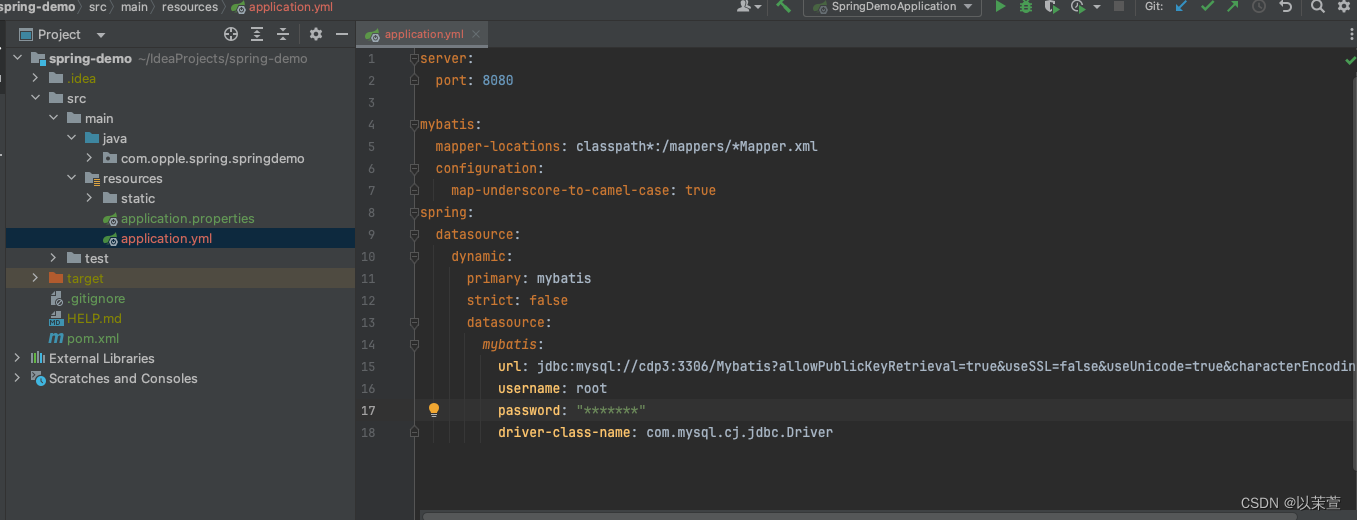Open the user account icon dropdown

748,7
